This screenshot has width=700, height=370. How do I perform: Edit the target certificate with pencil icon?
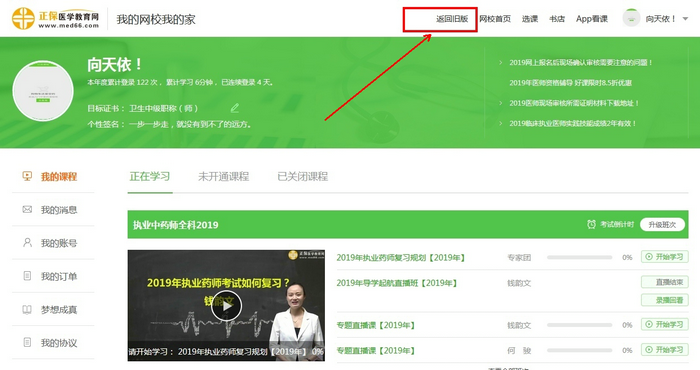[235, 108]
